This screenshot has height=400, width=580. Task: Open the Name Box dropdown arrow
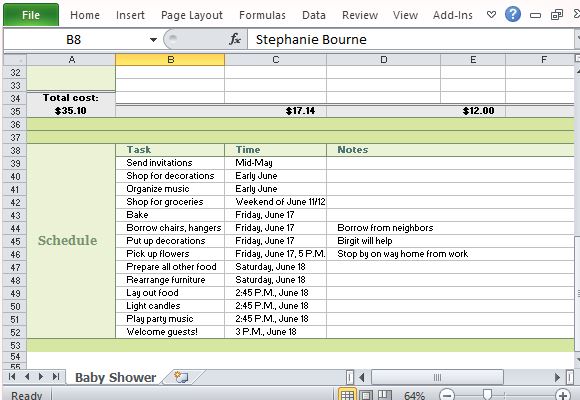[153, 40]
